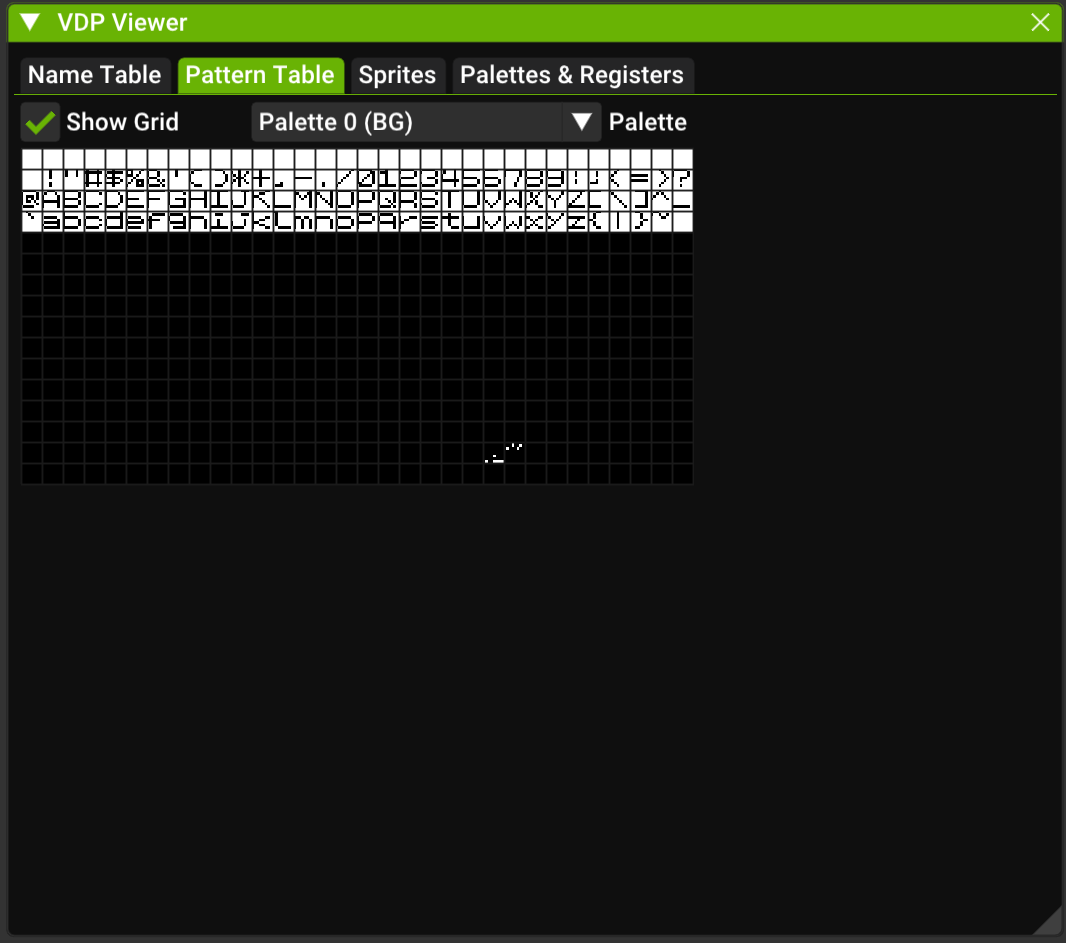Image resolution: width=1066 pixels, height=943 pixels.
Task: Click the pattern tile for lowercase f
Action: pyautogui.click(x=158, y=222)
